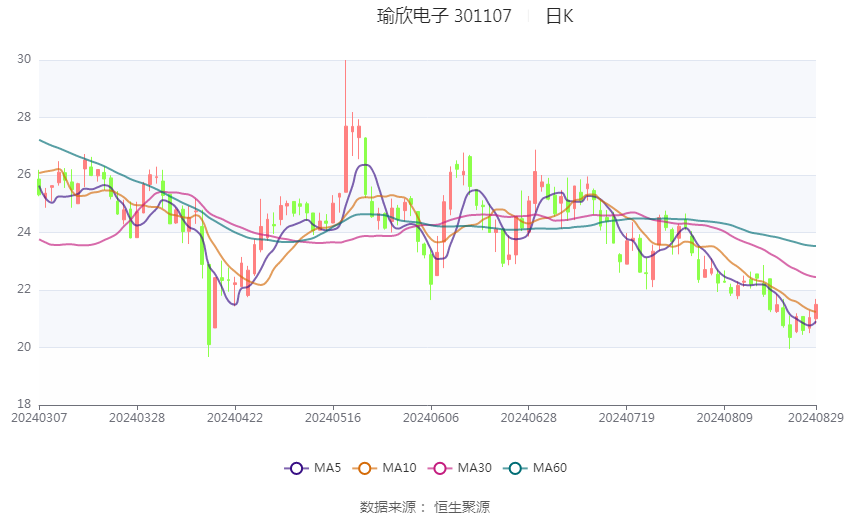
Task: Click the y-axis value 26
Action: click(24, 174)
